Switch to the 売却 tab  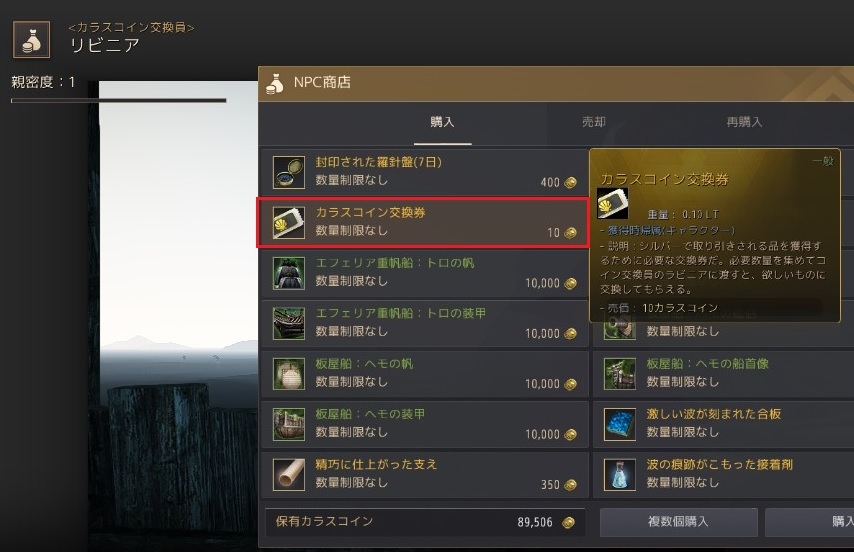pos(594,122)
